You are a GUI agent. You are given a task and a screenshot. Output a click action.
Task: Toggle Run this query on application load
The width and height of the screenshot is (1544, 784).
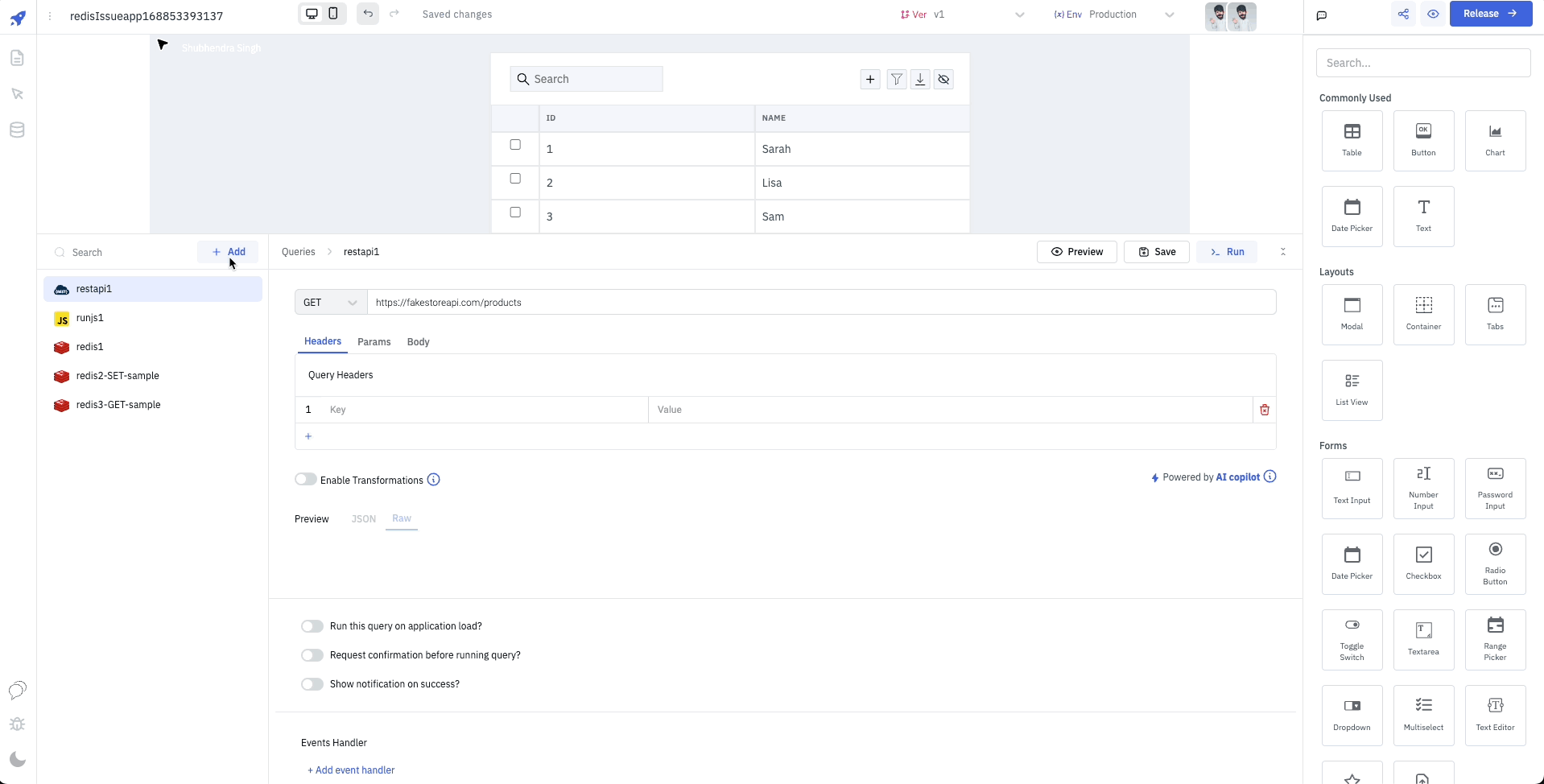coord(312,626)
